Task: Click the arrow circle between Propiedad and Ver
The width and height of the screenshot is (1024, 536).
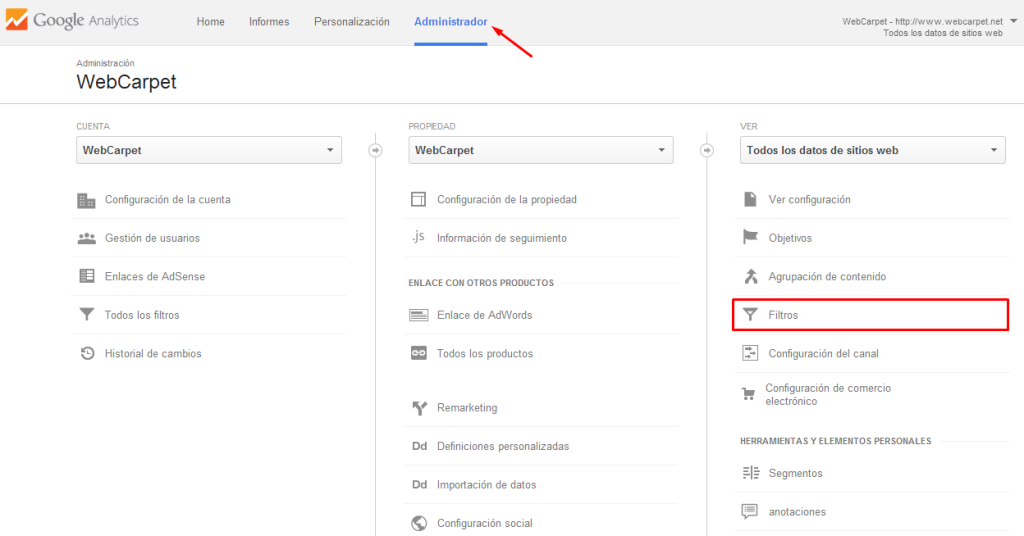Action: (x=707, y=150)
